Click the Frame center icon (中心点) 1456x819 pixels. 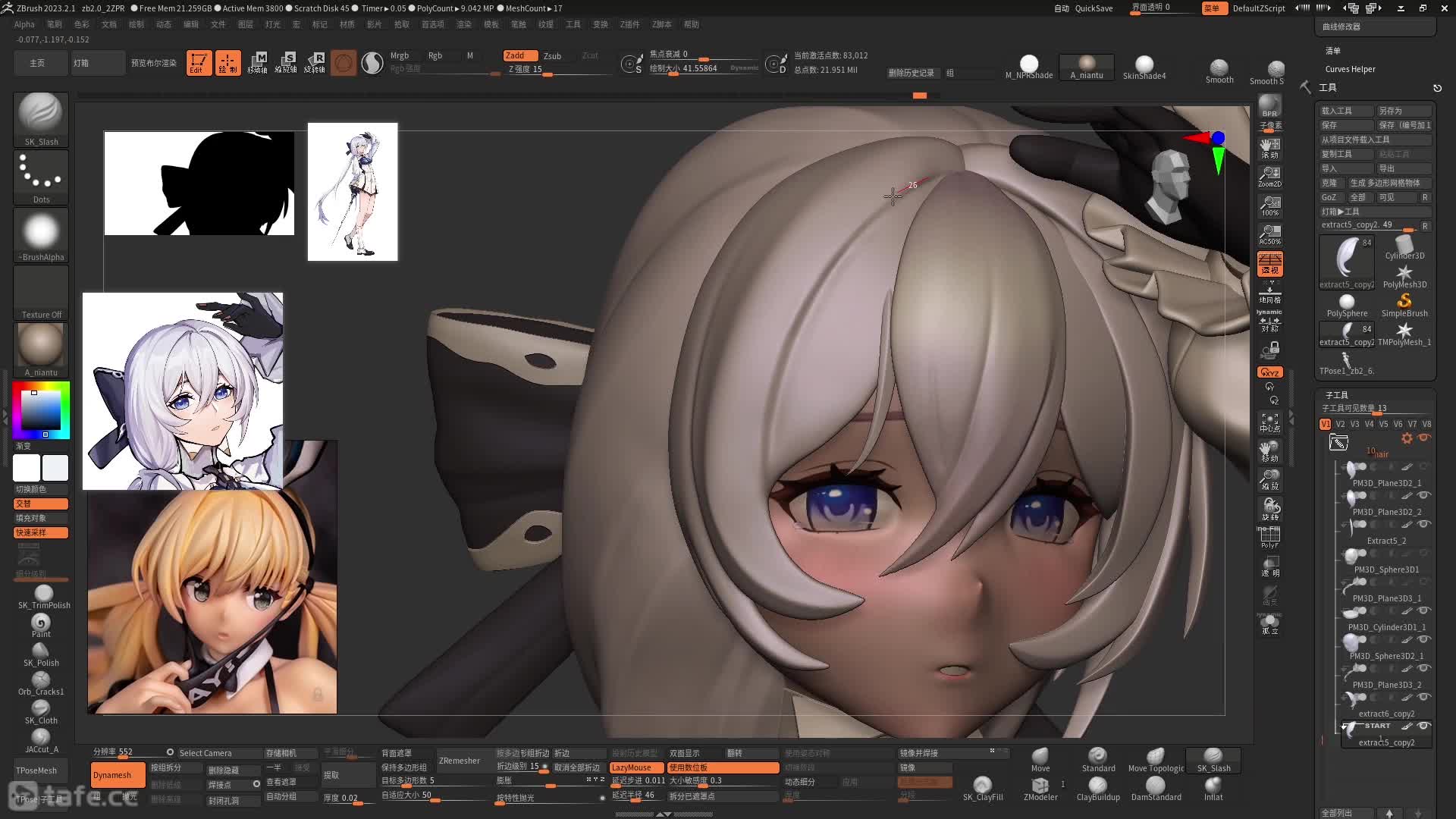[x=1270, y=422]
